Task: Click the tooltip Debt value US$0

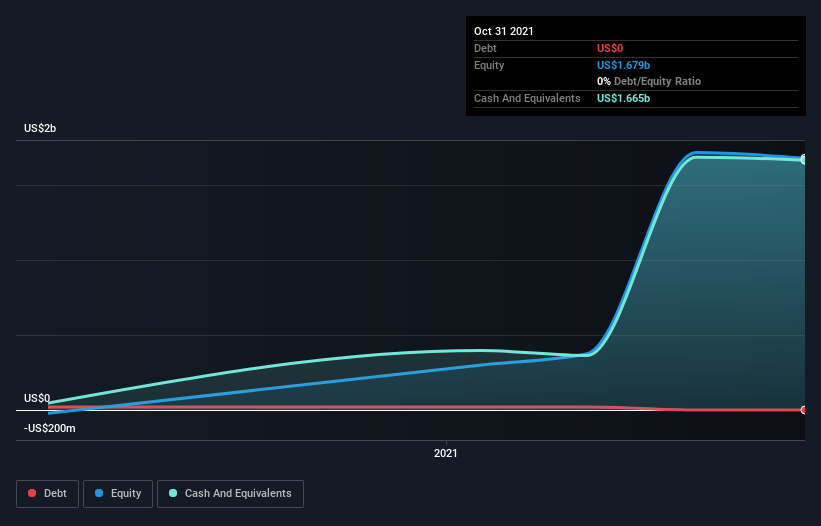Action: point(610,48)
